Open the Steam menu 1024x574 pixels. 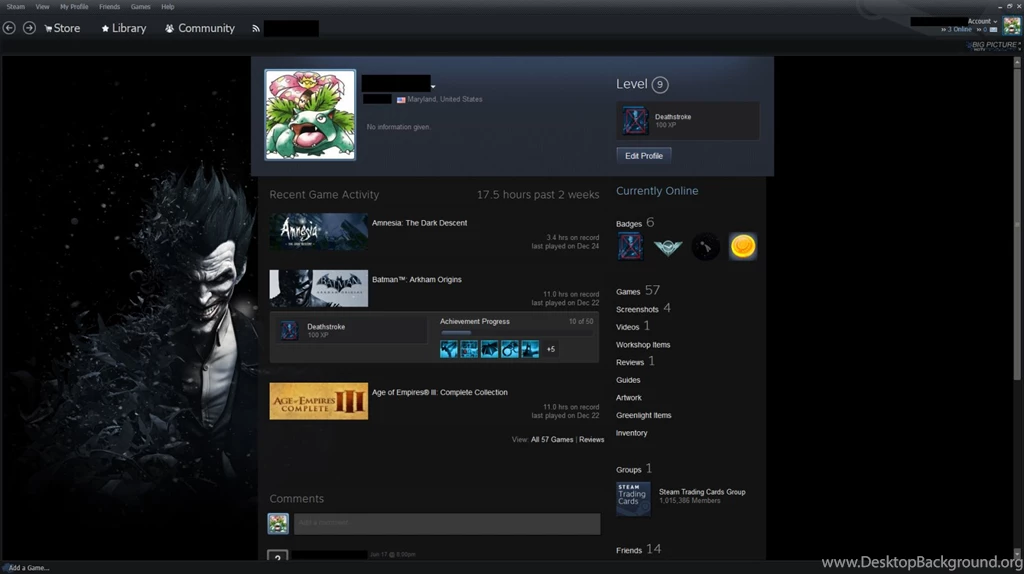coord(16,7)
